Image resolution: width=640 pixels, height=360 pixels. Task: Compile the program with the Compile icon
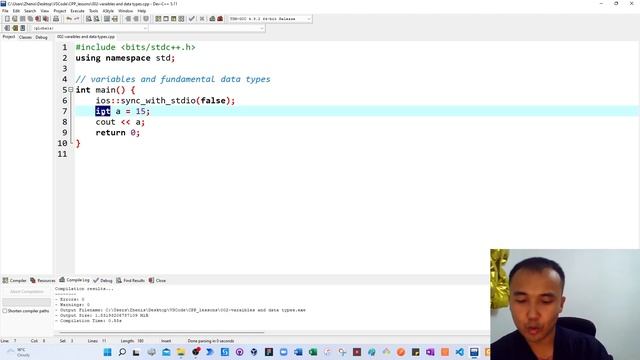pyautogui.click(x=158, y=19)
